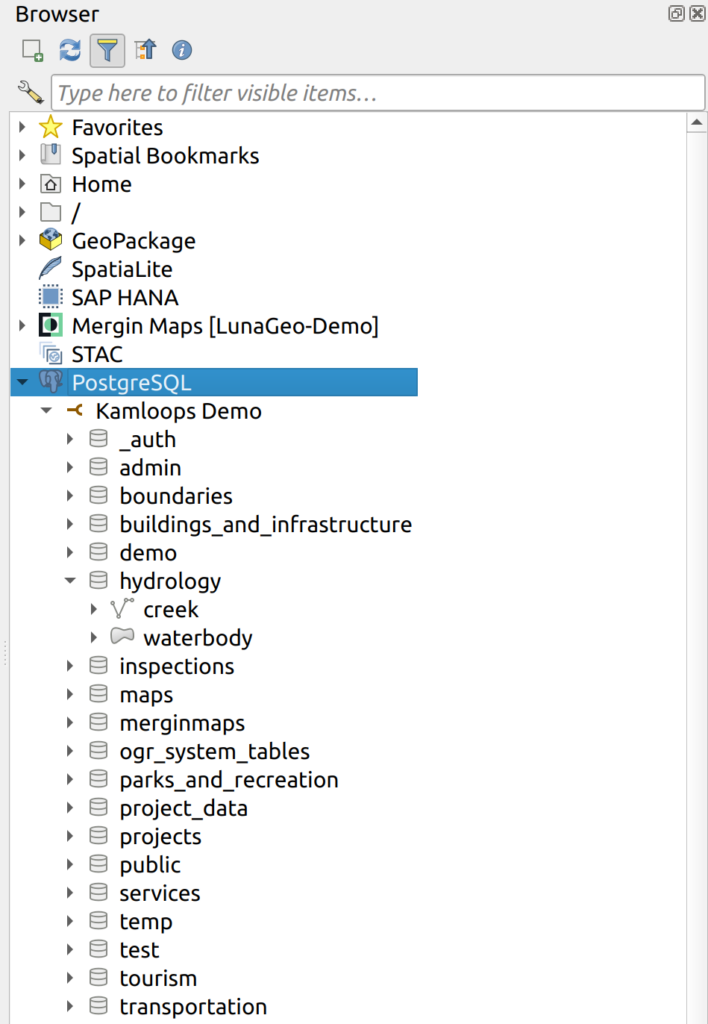Image resolution: width=708 pixels, height=1024 pixels.
Task: Click the SAP HANA icon
Action: pyautogui.click(x=49, y=298)
